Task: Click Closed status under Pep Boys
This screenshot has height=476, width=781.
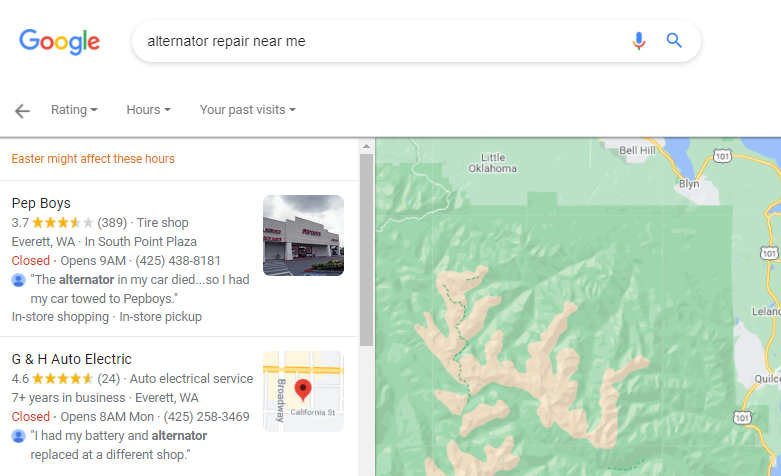Action: coord(30,260)
